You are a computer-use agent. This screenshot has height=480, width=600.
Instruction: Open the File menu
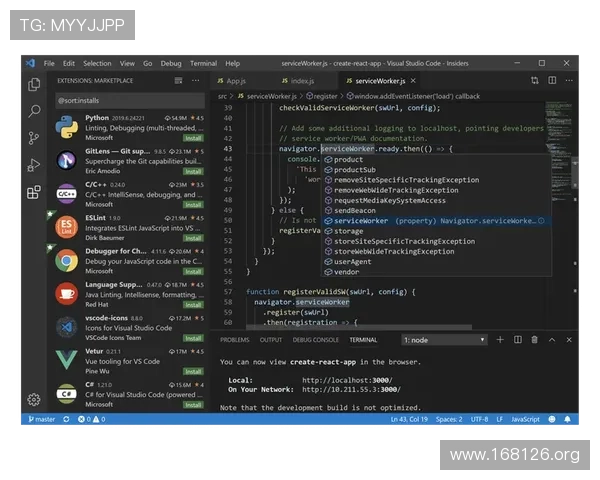point(49,64)
